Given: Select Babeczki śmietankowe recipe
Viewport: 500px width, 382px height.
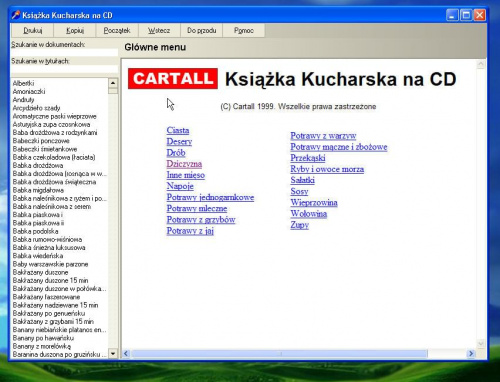Looking at the screenshot, I should coord(45,149).
